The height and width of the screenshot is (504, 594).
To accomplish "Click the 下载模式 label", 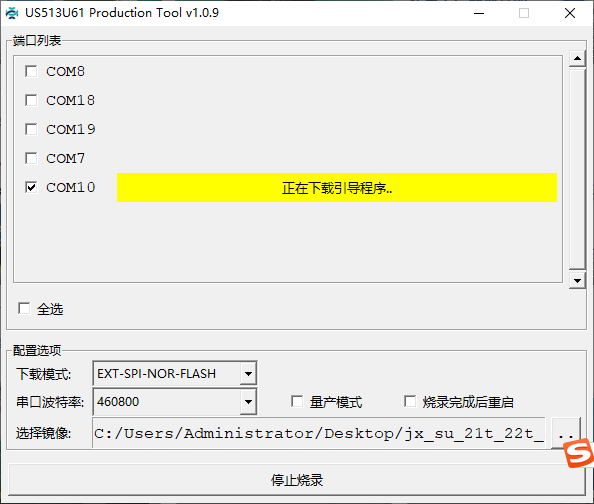I will tap(44, 374).
